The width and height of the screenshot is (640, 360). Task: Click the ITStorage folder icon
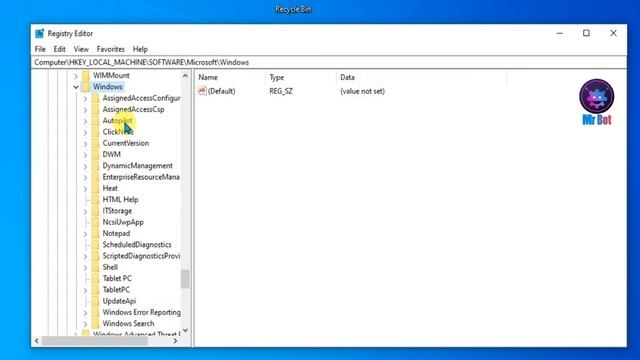coord(96,211)
